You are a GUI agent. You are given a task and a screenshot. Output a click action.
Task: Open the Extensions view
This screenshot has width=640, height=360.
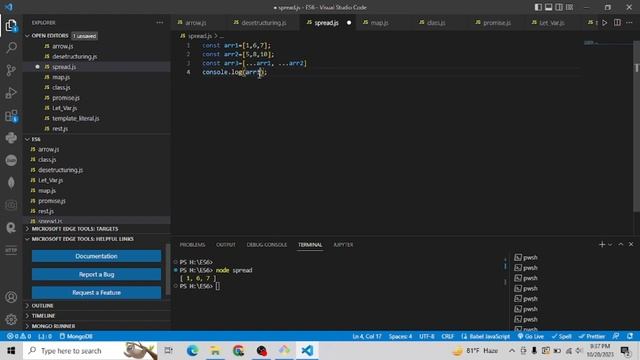(11, 116)
